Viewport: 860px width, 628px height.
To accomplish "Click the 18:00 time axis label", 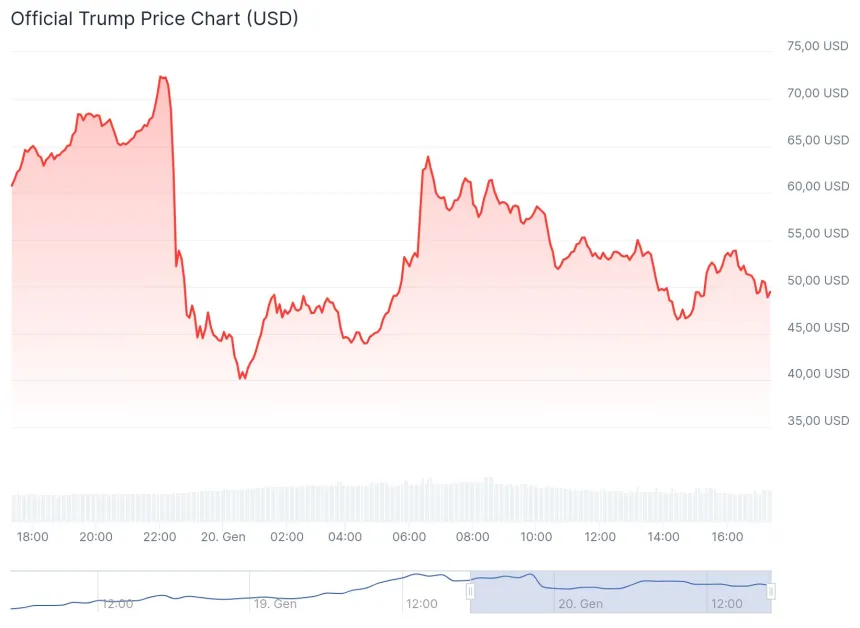I will (33, 537).
